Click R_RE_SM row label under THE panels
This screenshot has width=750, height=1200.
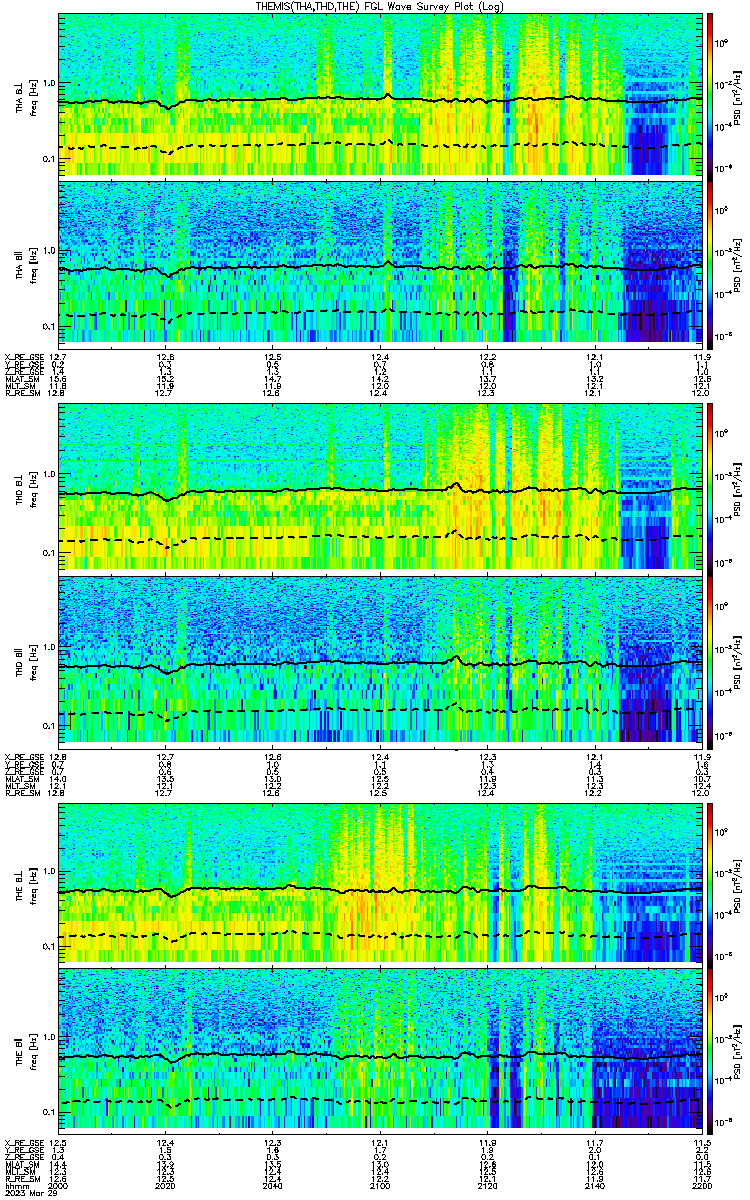coord(20,1180)
